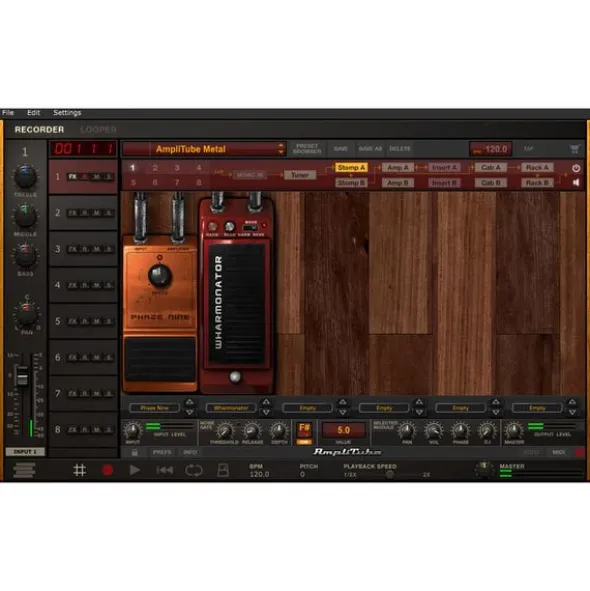Click the noise gate Threshold knob
Viewport: 590px width, 591px height.
coord(225,430)
